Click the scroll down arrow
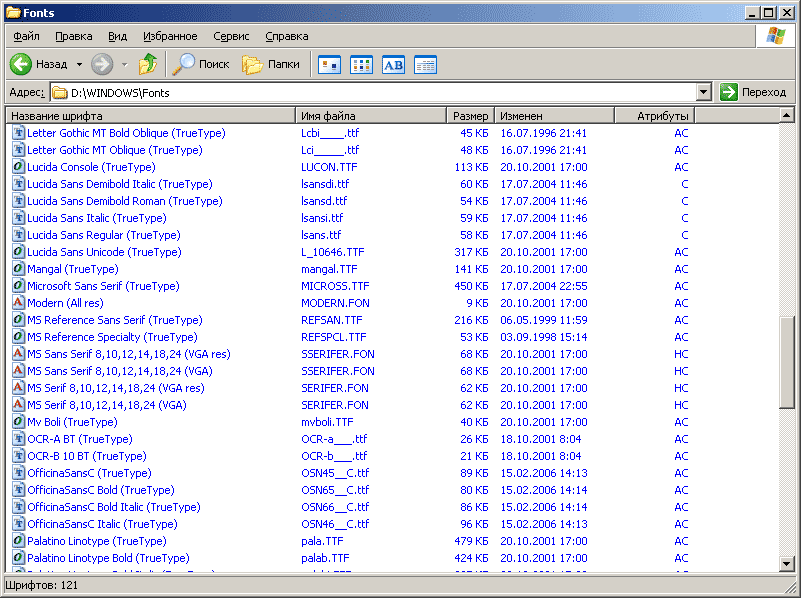This screenshot has height=598, width=801. [x=786, y=564]
